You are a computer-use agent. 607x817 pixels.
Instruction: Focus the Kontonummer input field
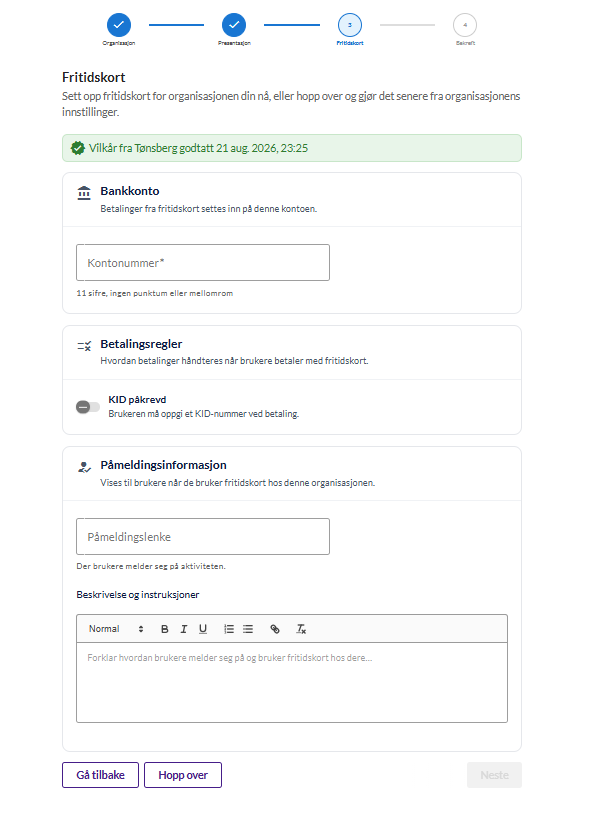tap(203, 263)
